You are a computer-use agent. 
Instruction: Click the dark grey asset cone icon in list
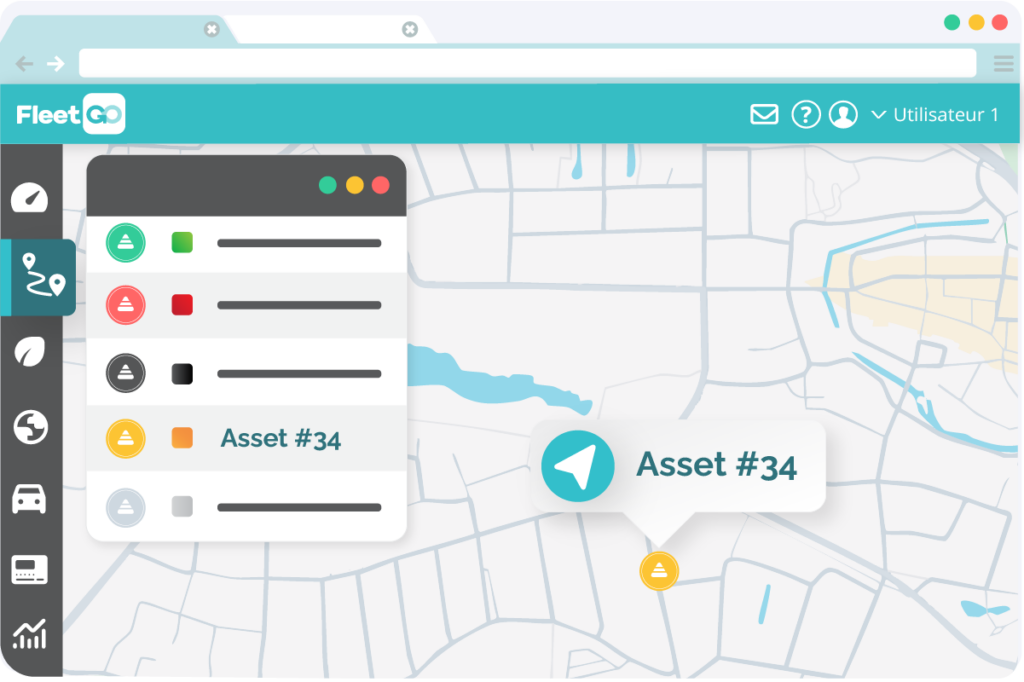(126, 373)
